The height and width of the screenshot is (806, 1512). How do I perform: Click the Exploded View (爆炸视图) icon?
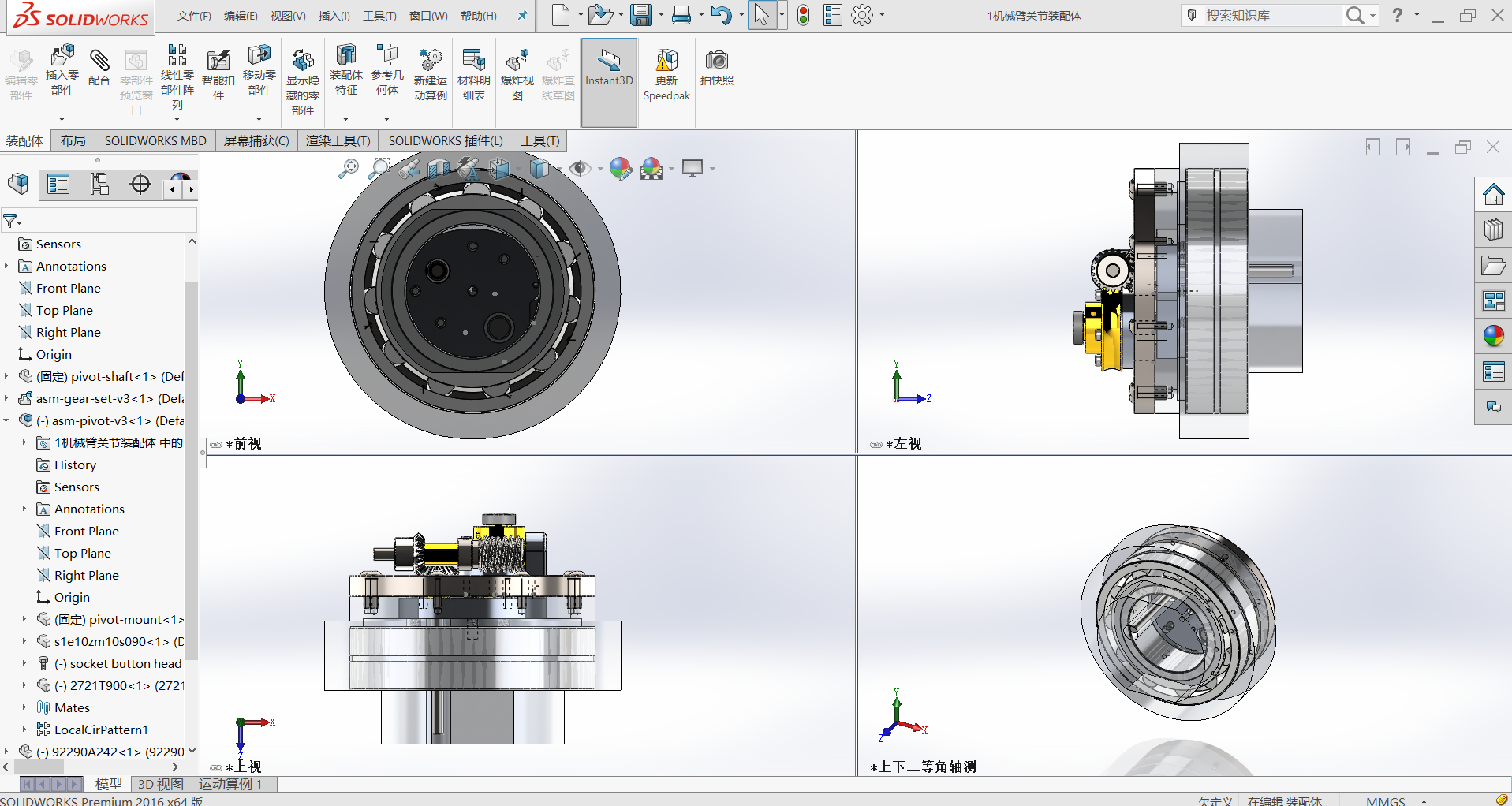click(517, 60)
